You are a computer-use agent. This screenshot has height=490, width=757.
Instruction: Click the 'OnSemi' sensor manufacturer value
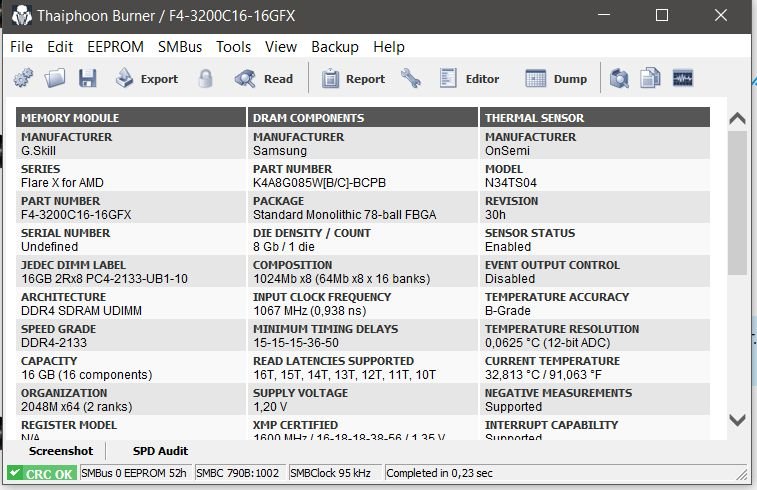pos(507,151)
